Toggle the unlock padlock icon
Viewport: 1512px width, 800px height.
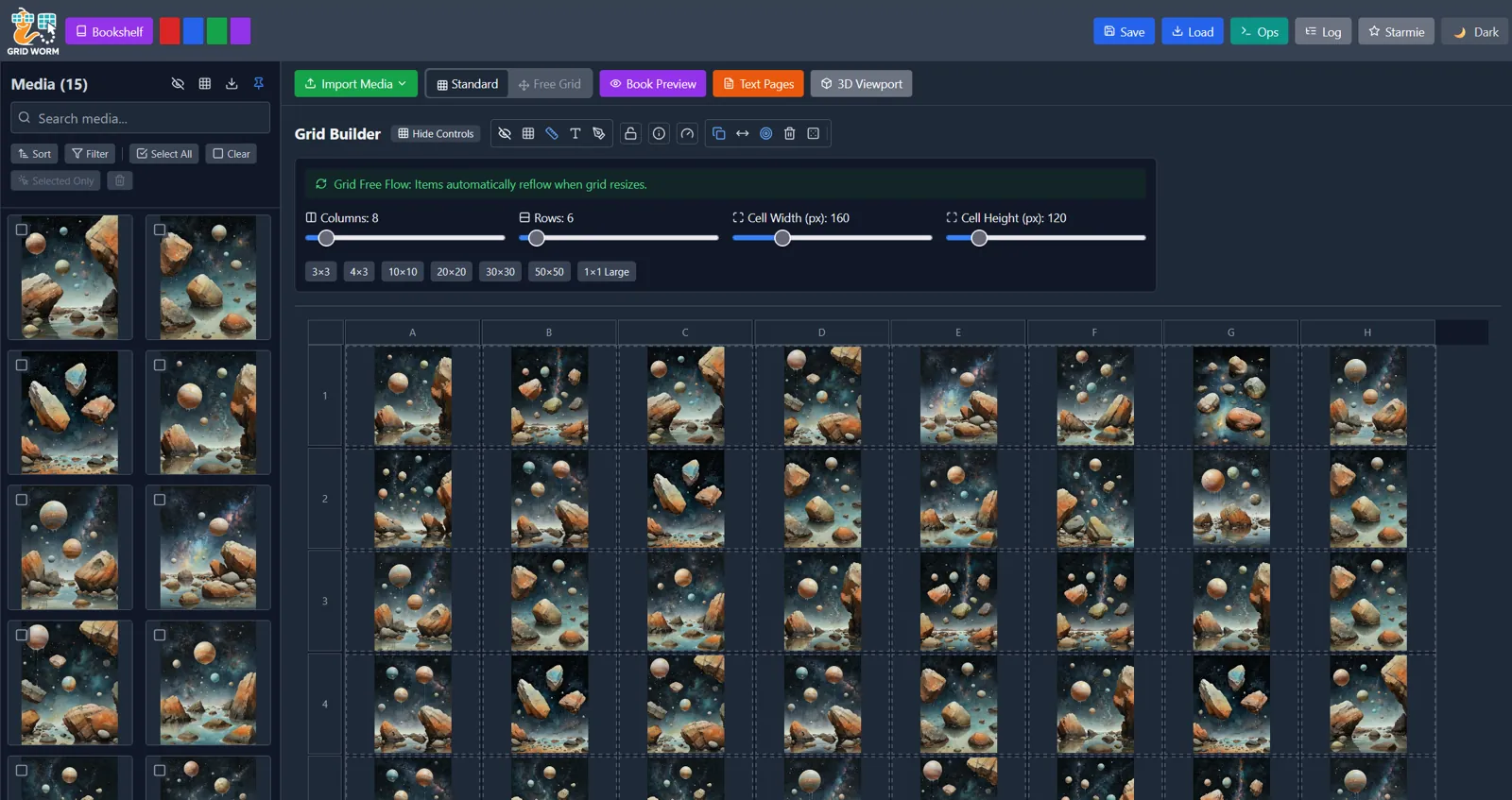tap(630, 133)
